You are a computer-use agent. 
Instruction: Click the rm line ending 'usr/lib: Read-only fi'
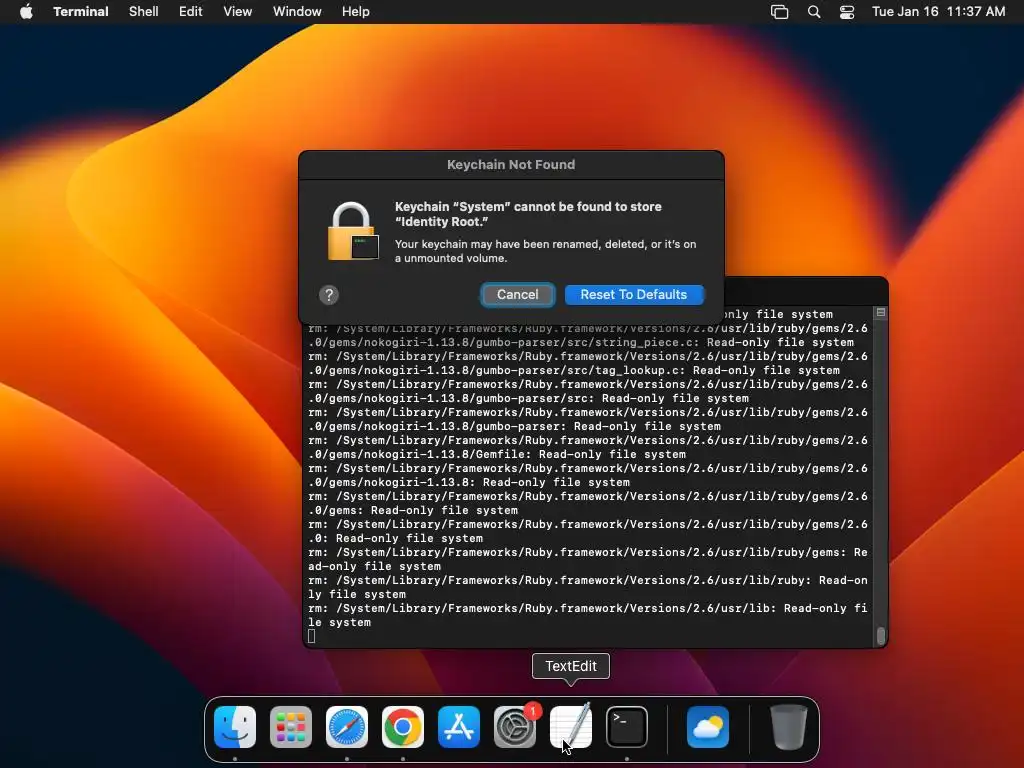point(588,609)
